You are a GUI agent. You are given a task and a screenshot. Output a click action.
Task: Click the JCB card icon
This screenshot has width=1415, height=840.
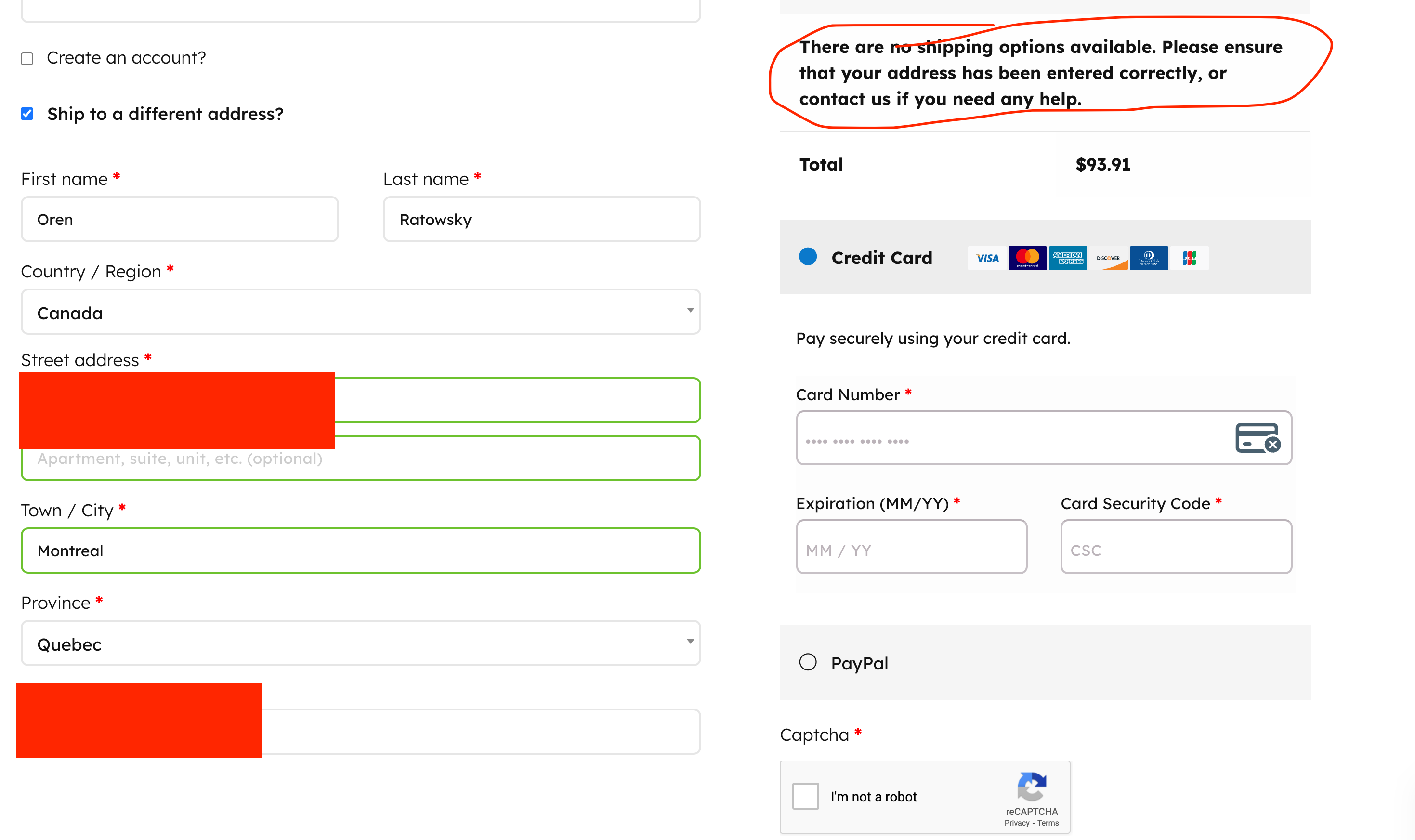click(1189, 258)
